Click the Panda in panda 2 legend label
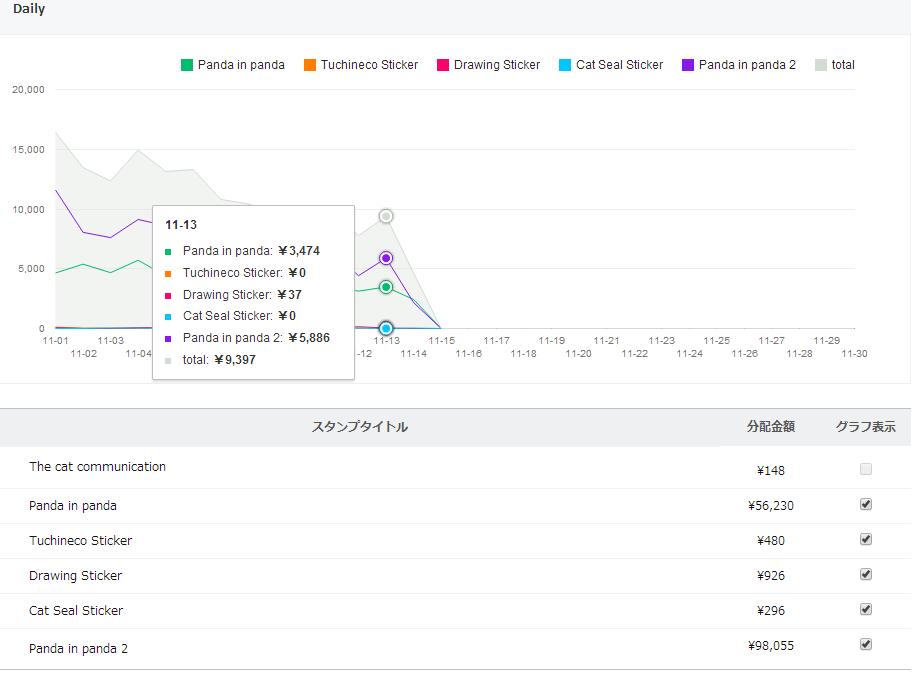 tap(747, 65)
